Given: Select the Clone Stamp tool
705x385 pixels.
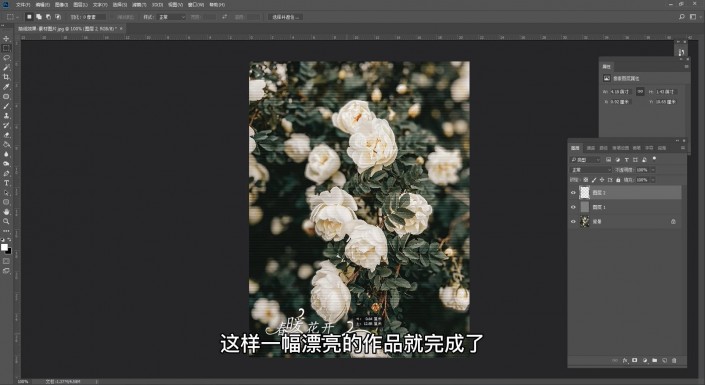Looking at the screenshot, I should [6, 116].
